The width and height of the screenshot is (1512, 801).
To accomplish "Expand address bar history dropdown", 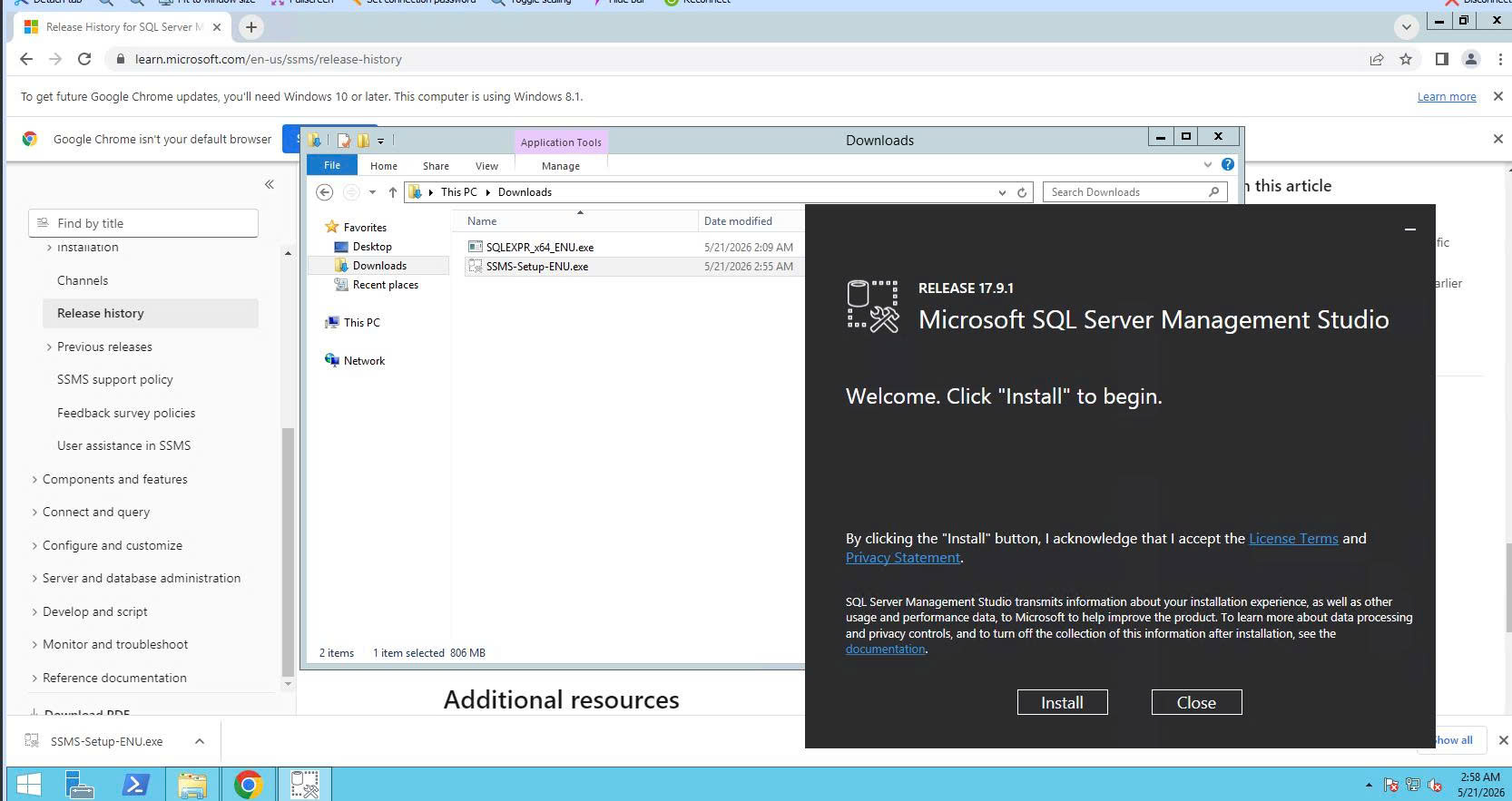I will [x=1002, y=192].
